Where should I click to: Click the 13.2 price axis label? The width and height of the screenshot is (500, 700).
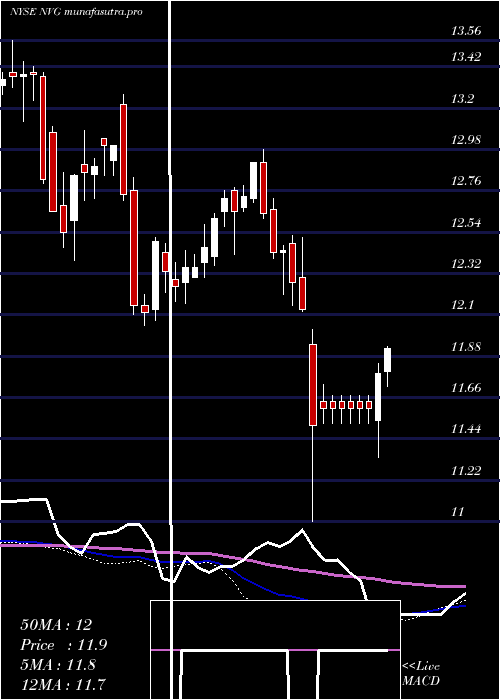coord(462,99)
